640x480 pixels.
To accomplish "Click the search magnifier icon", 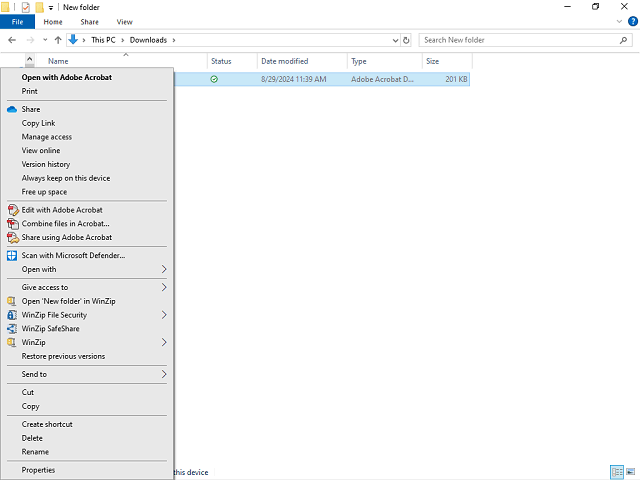I will [623, 40].
